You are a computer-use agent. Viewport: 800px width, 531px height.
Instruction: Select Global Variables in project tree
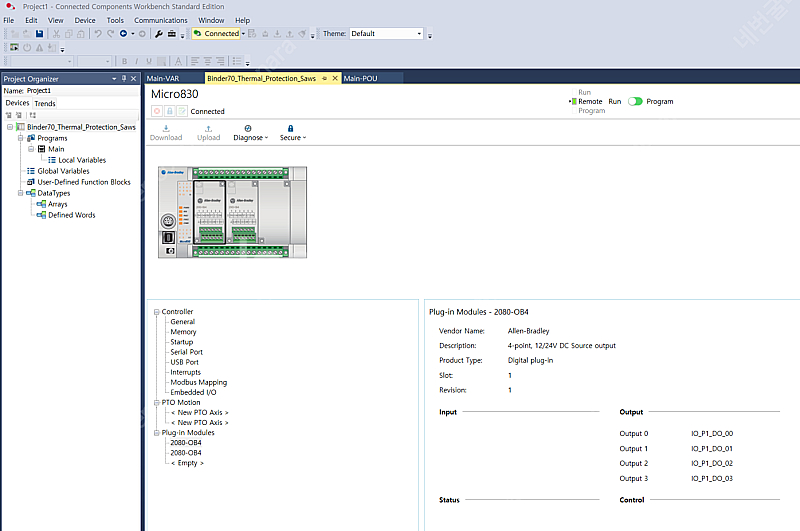pos(63,171)
